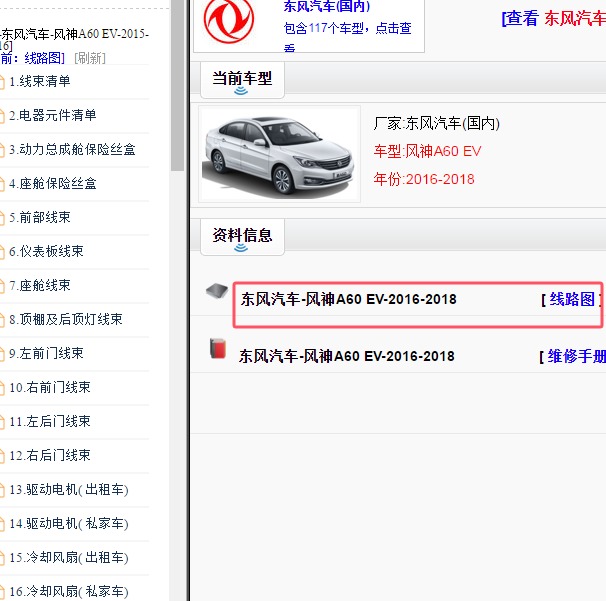Click 包含117个车型，点击查看 link
This screenshot has width=606, height=601.
pyautogui.click(x=347, y=36)
